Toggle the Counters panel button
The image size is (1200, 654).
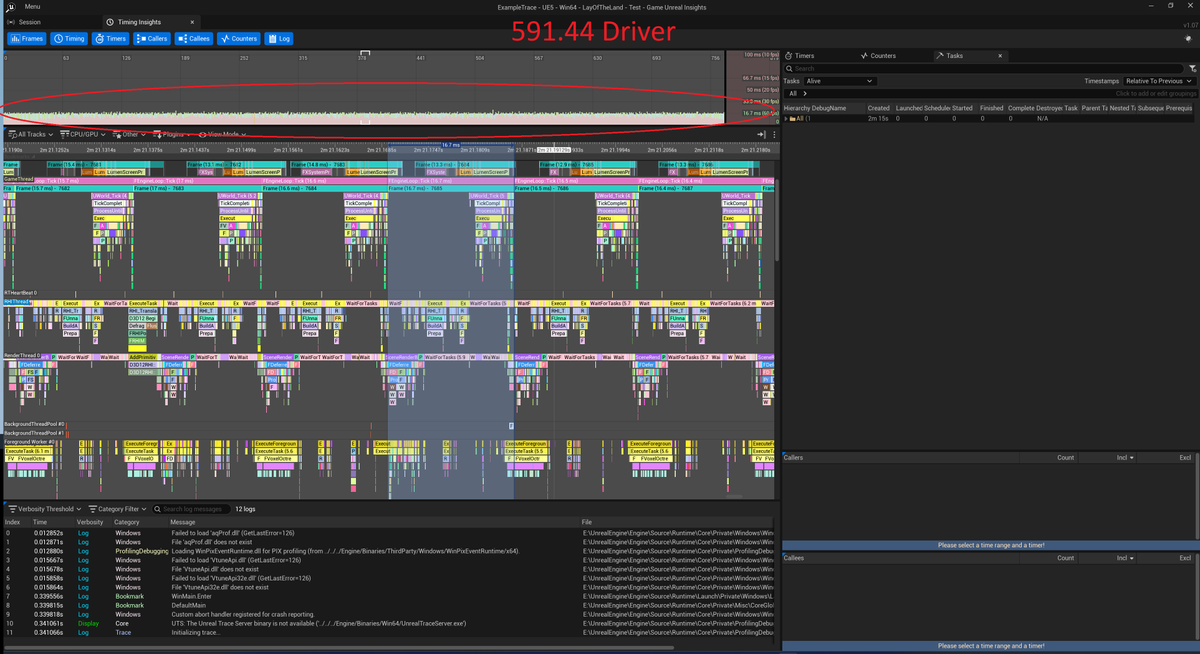(238, 38)
